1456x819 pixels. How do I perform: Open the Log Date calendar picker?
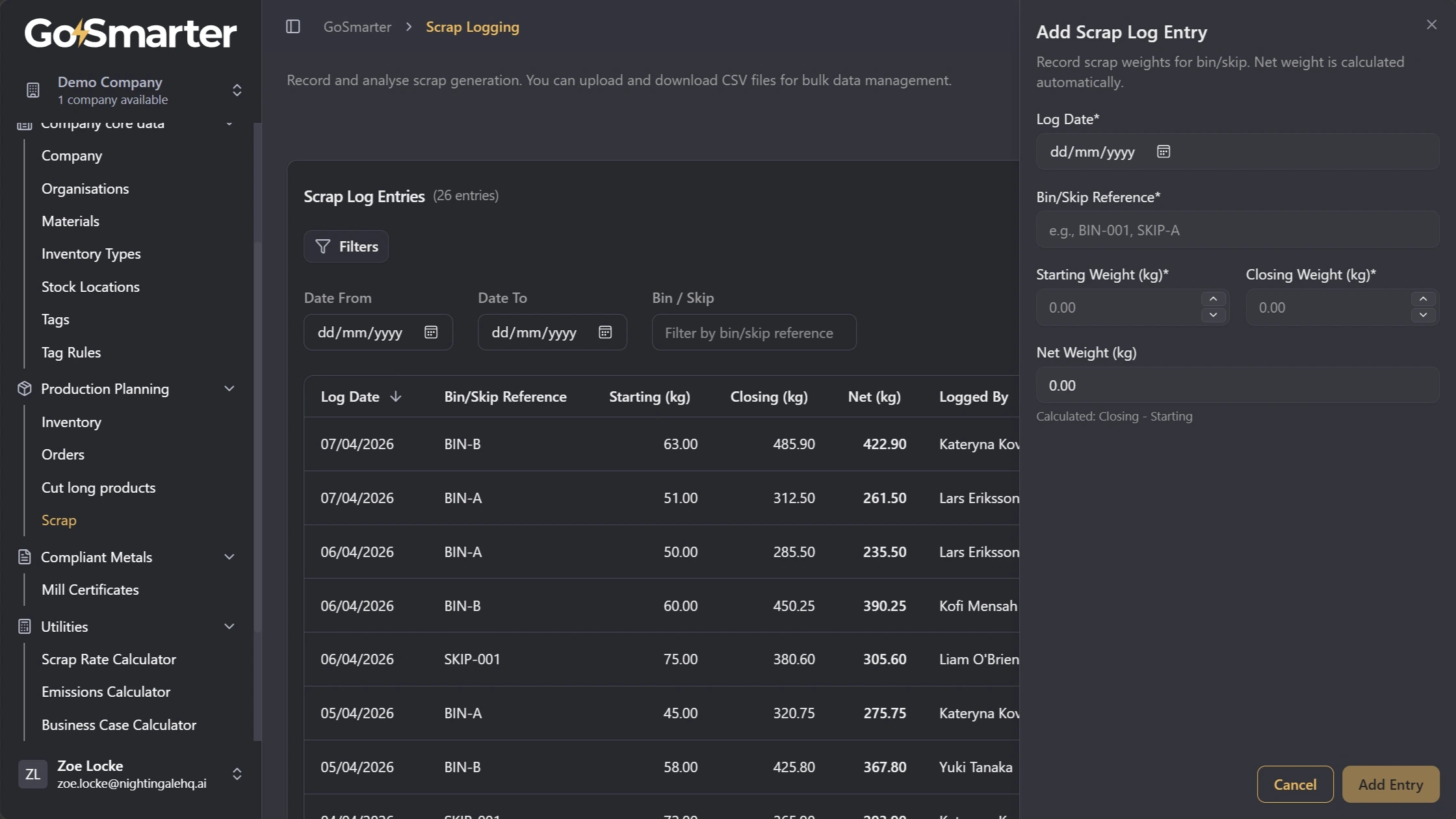[x=1163, y=151]
